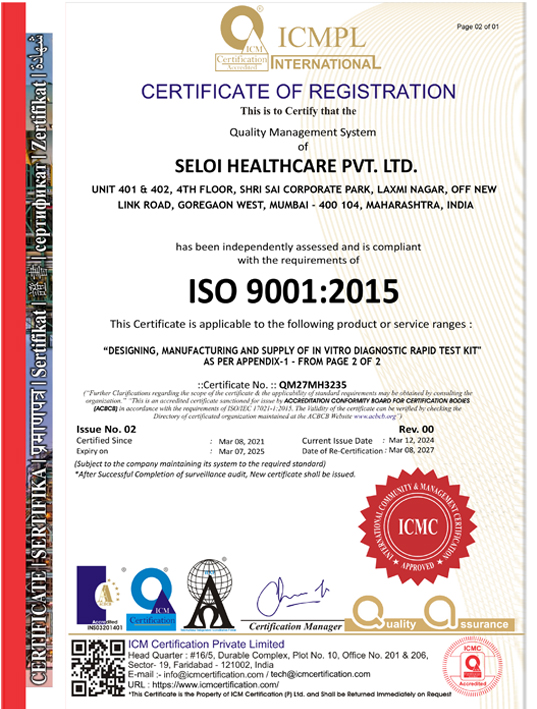Click the red ICMC approved seal

418,526
